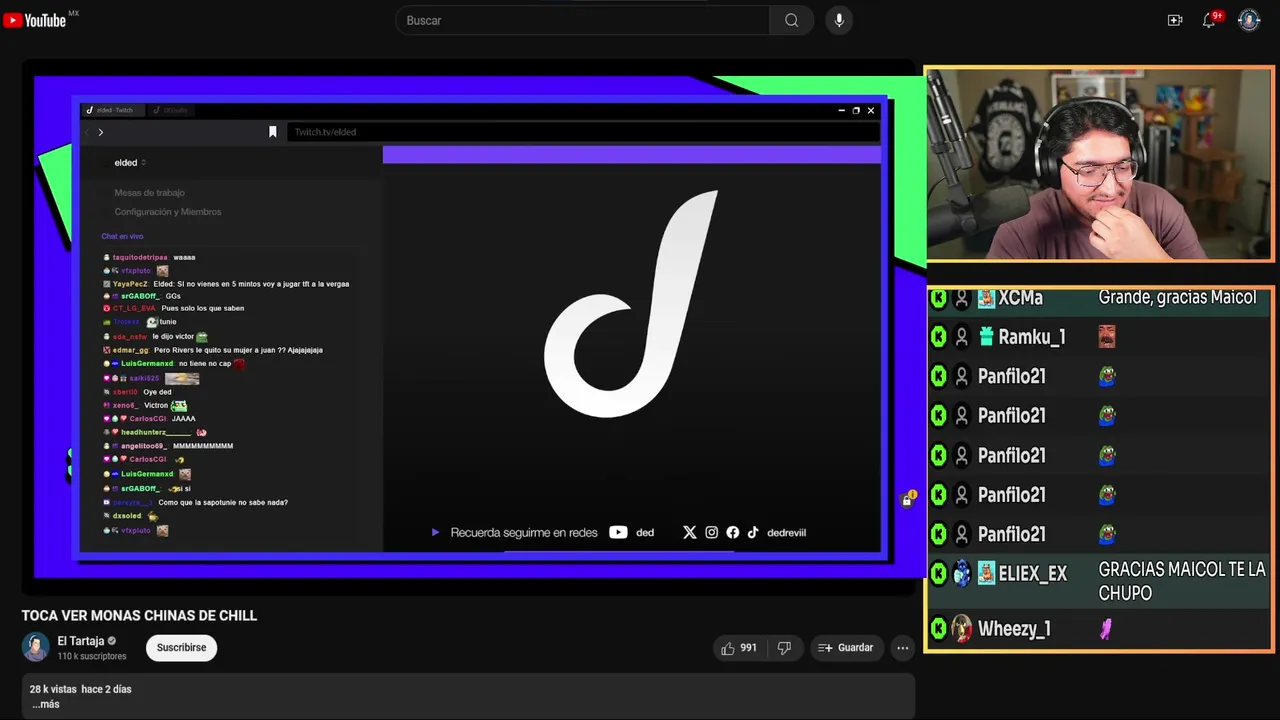Open Mesas de trabajo menu item
The height and width of the screenshot is (720, 1280).
click(149, 192)
